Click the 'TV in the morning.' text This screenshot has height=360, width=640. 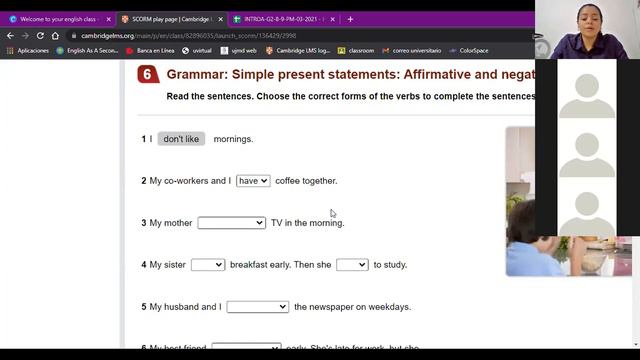click(307, 223)
